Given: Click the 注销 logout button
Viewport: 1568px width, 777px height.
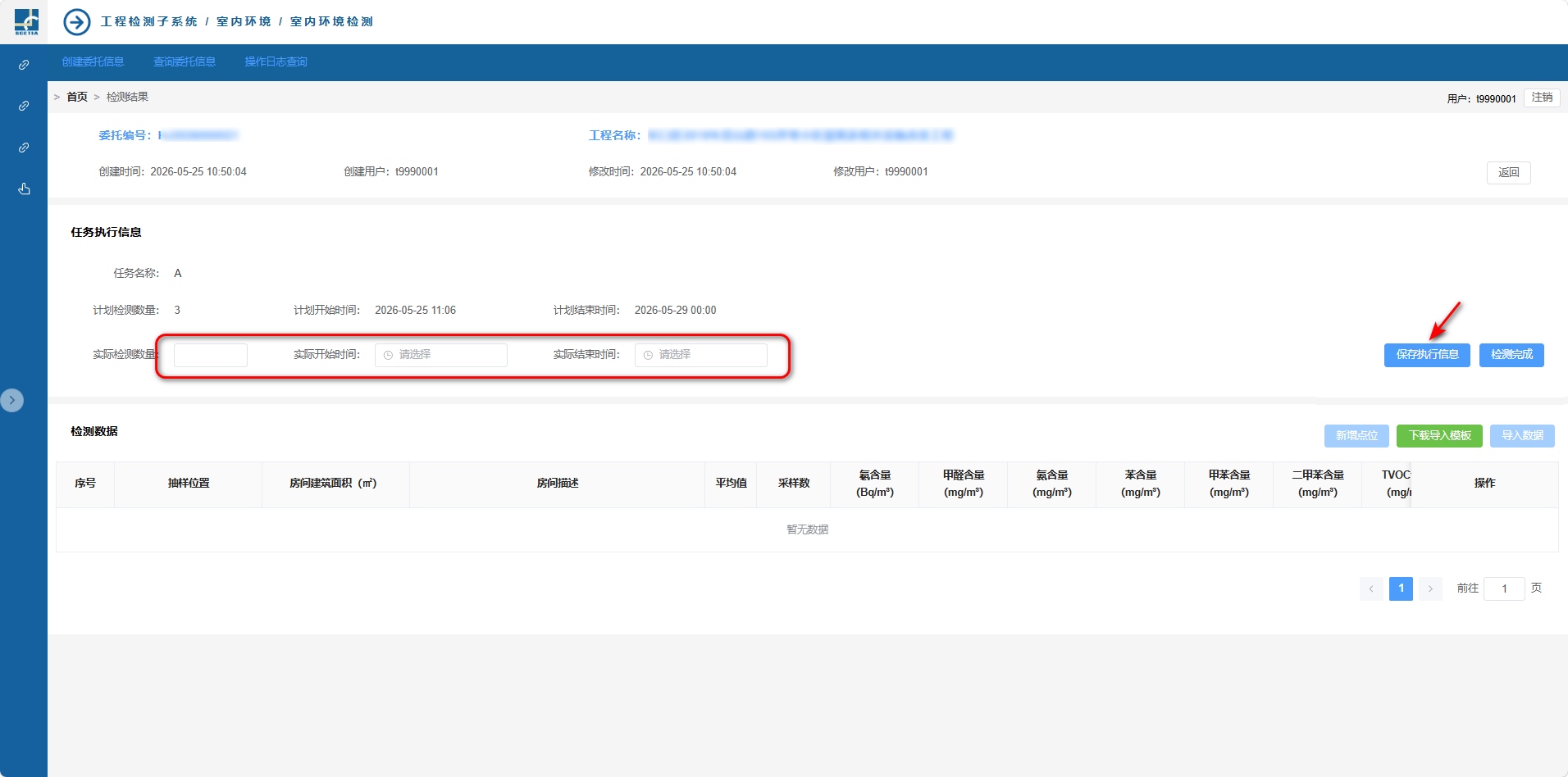Looking at the screenshot, I should point(1542,98).
